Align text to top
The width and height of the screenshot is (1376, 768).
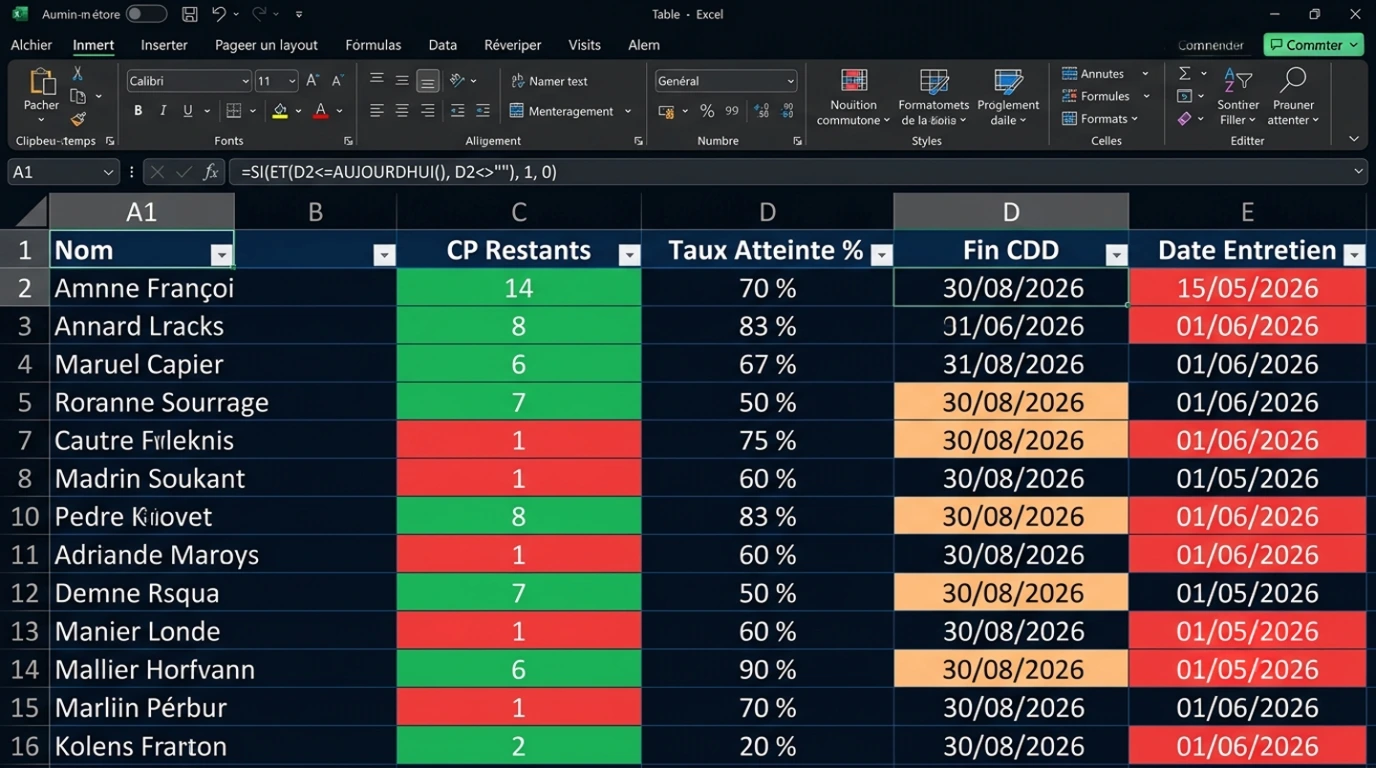point(377,80)
